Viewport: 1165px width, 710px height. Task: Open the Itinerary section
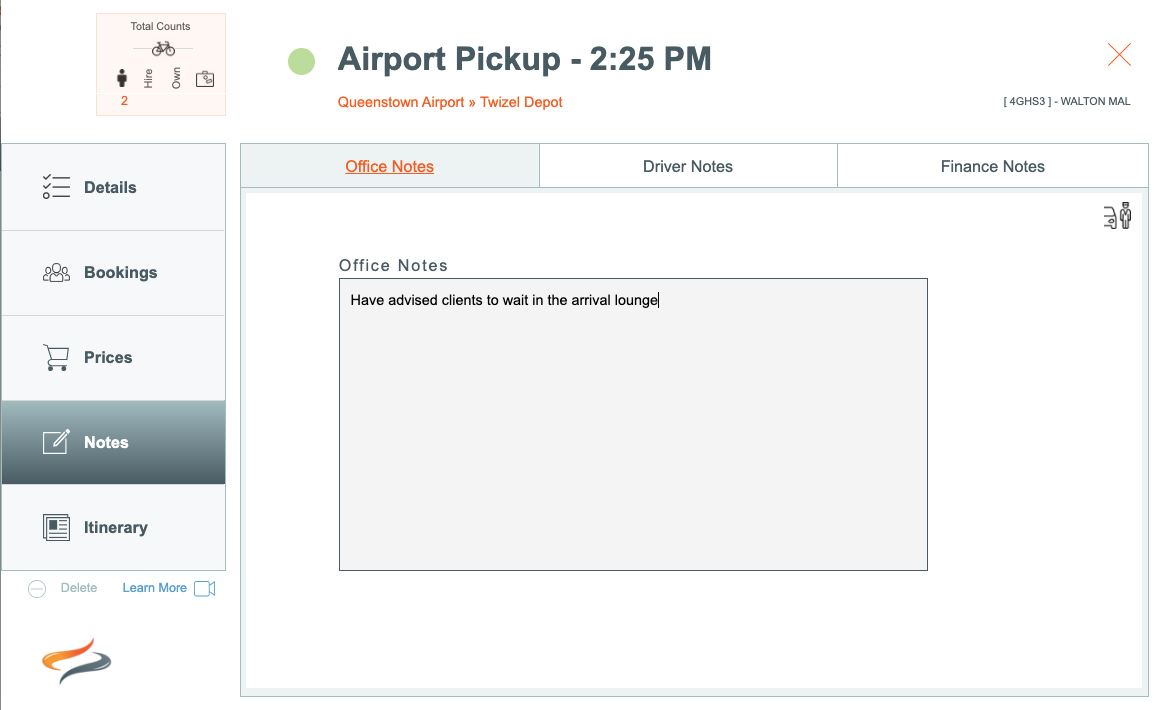(x=114, y=527)
